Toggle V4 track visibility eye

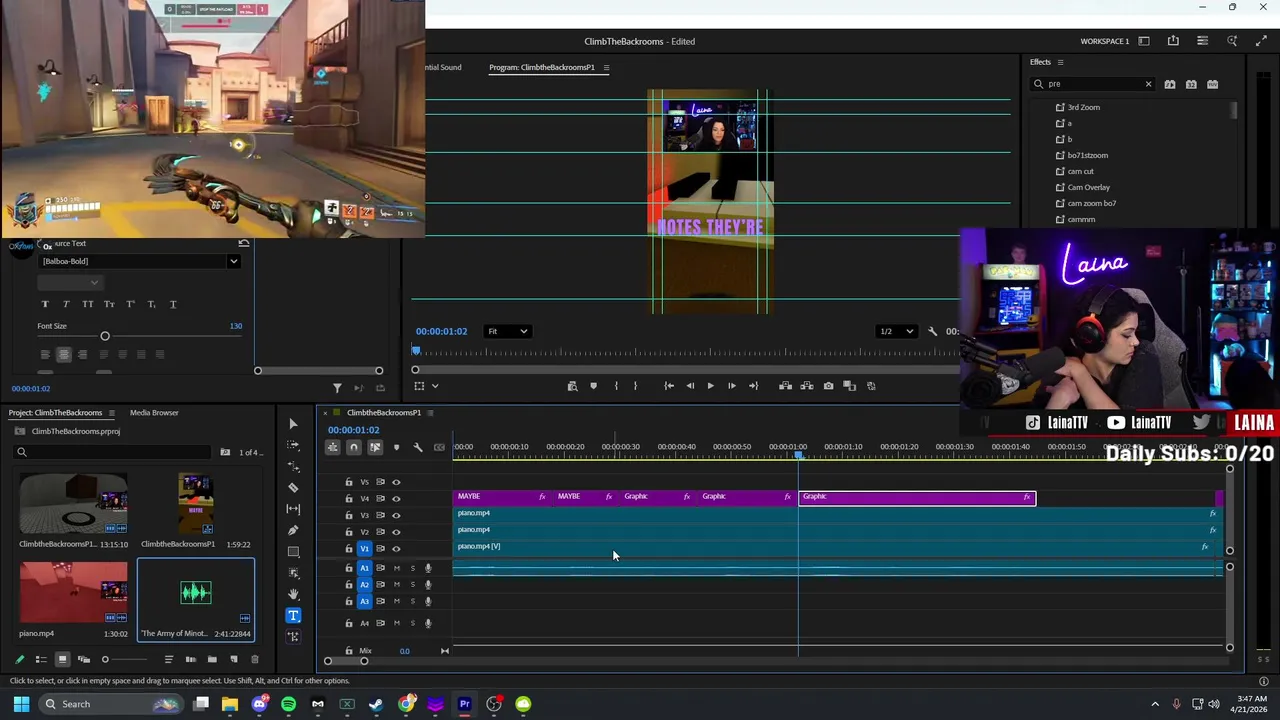[396, 498]
